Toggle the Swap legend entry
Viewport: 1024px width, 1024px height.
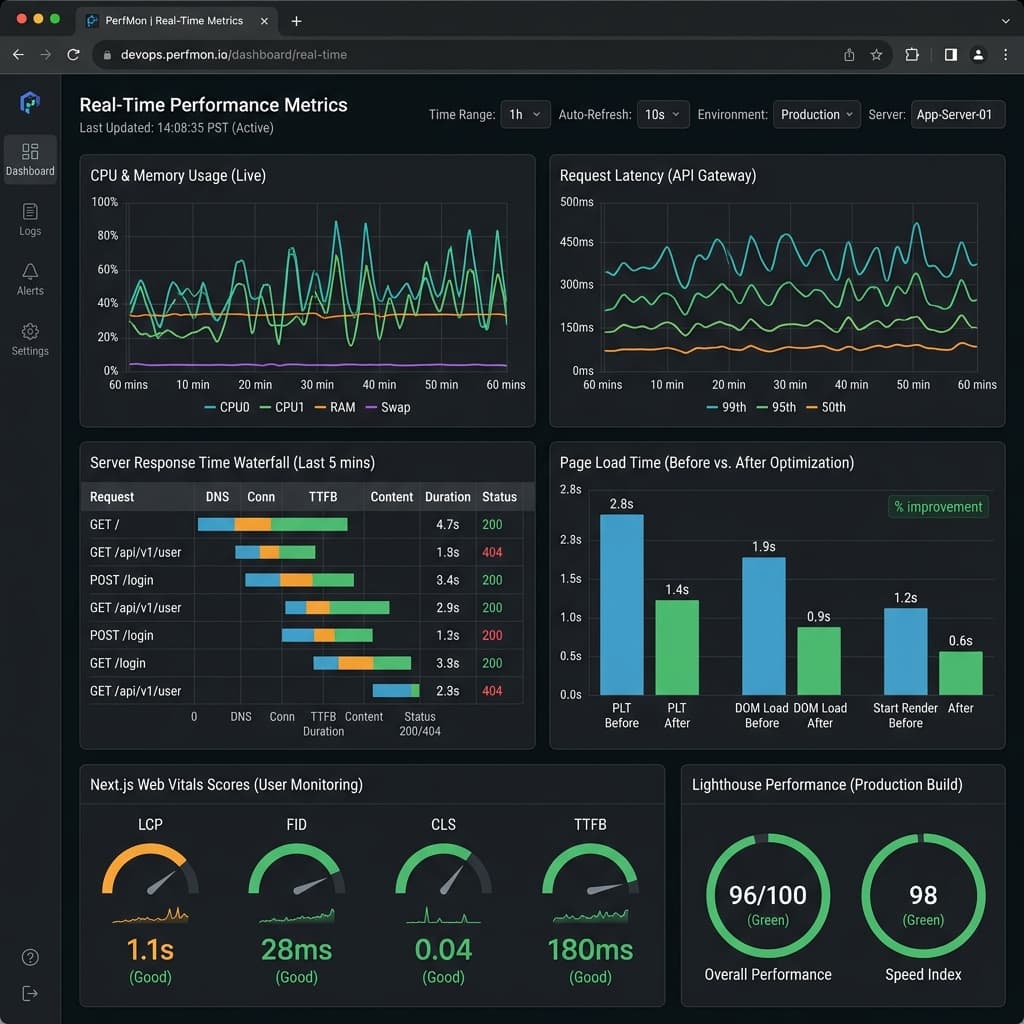pyautogui.click(x=388, y=407)
